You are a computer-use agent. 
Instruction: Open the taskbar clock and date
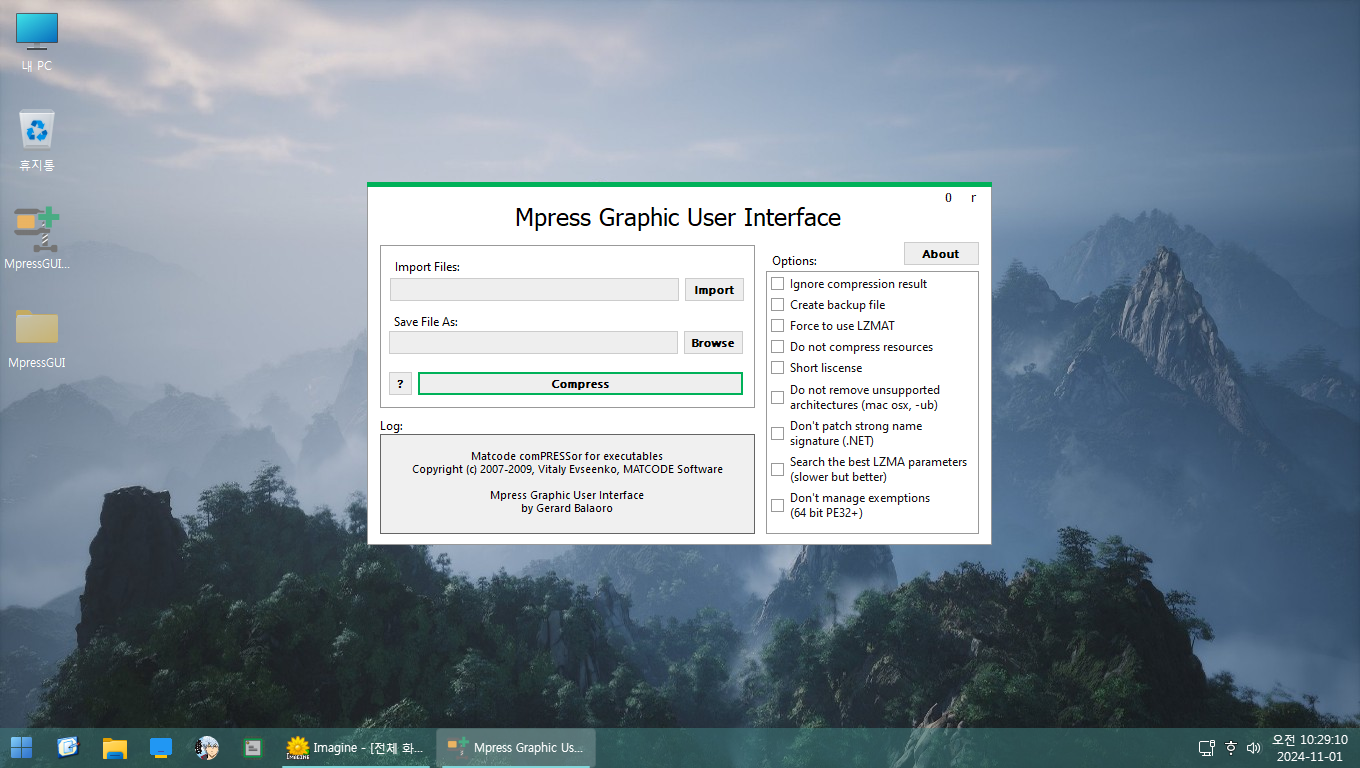click(x=1309, y=748)
